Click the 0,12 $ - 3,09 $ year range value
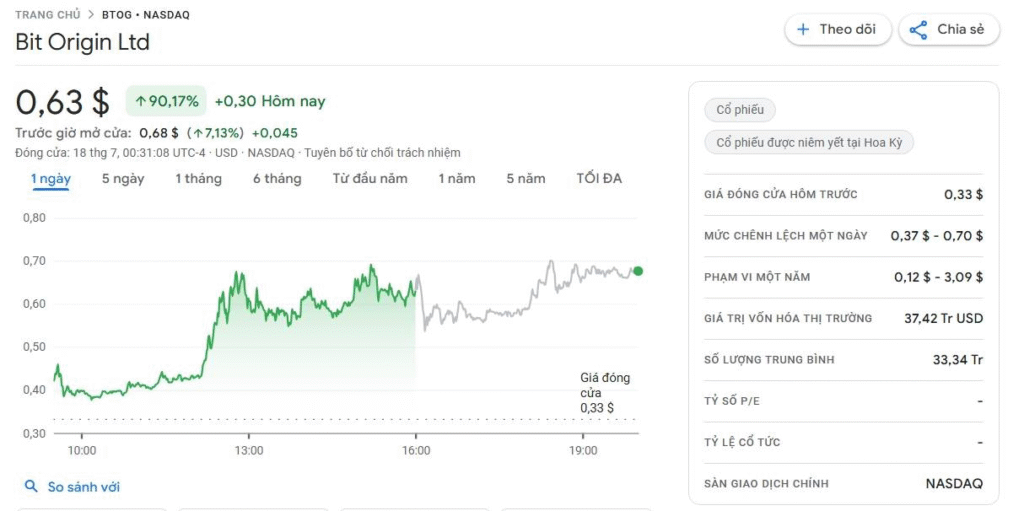The width and height of the screenshot is (1024, 511). click(938, 277)
